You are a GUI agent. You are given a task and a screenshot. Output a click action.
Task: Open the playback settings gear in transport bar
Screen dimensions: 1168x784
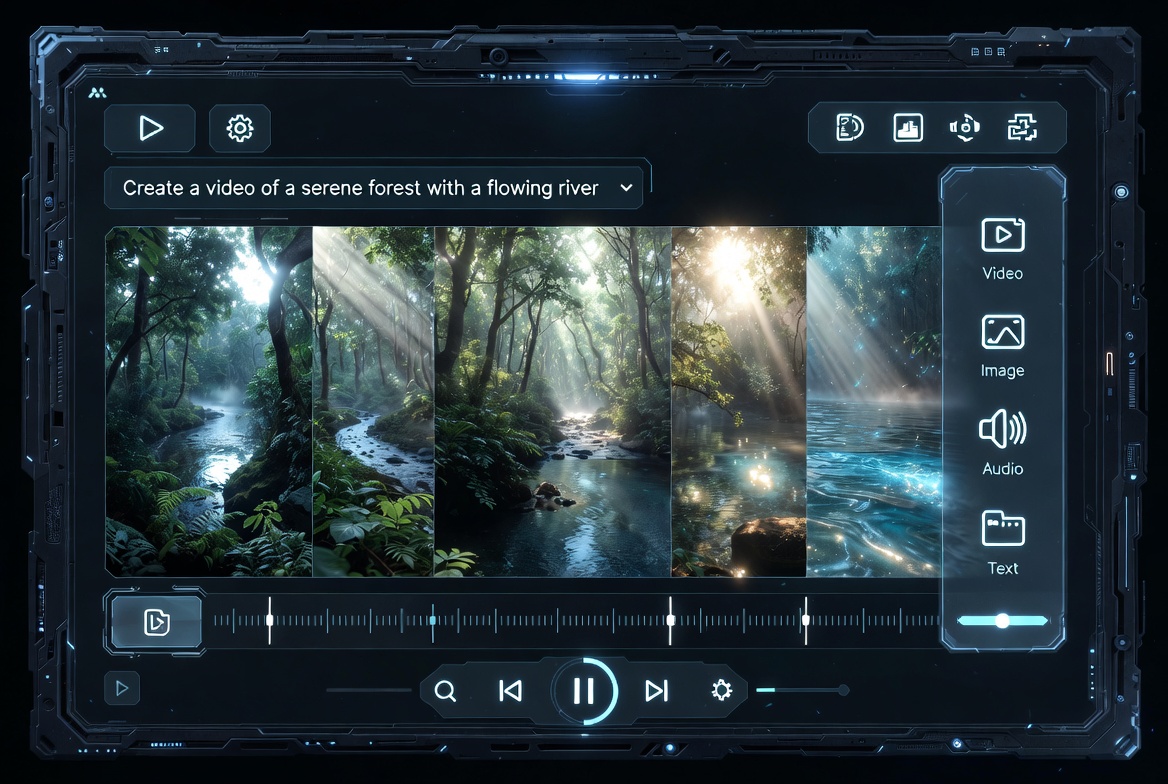pos(721,690)
